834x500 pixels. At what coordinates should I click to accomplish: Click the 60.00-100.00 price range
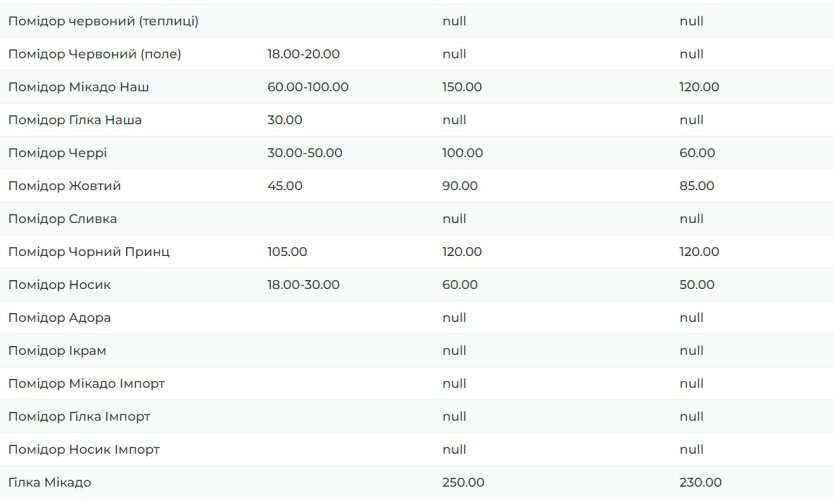pyautogui.click(x=308, y=87)
